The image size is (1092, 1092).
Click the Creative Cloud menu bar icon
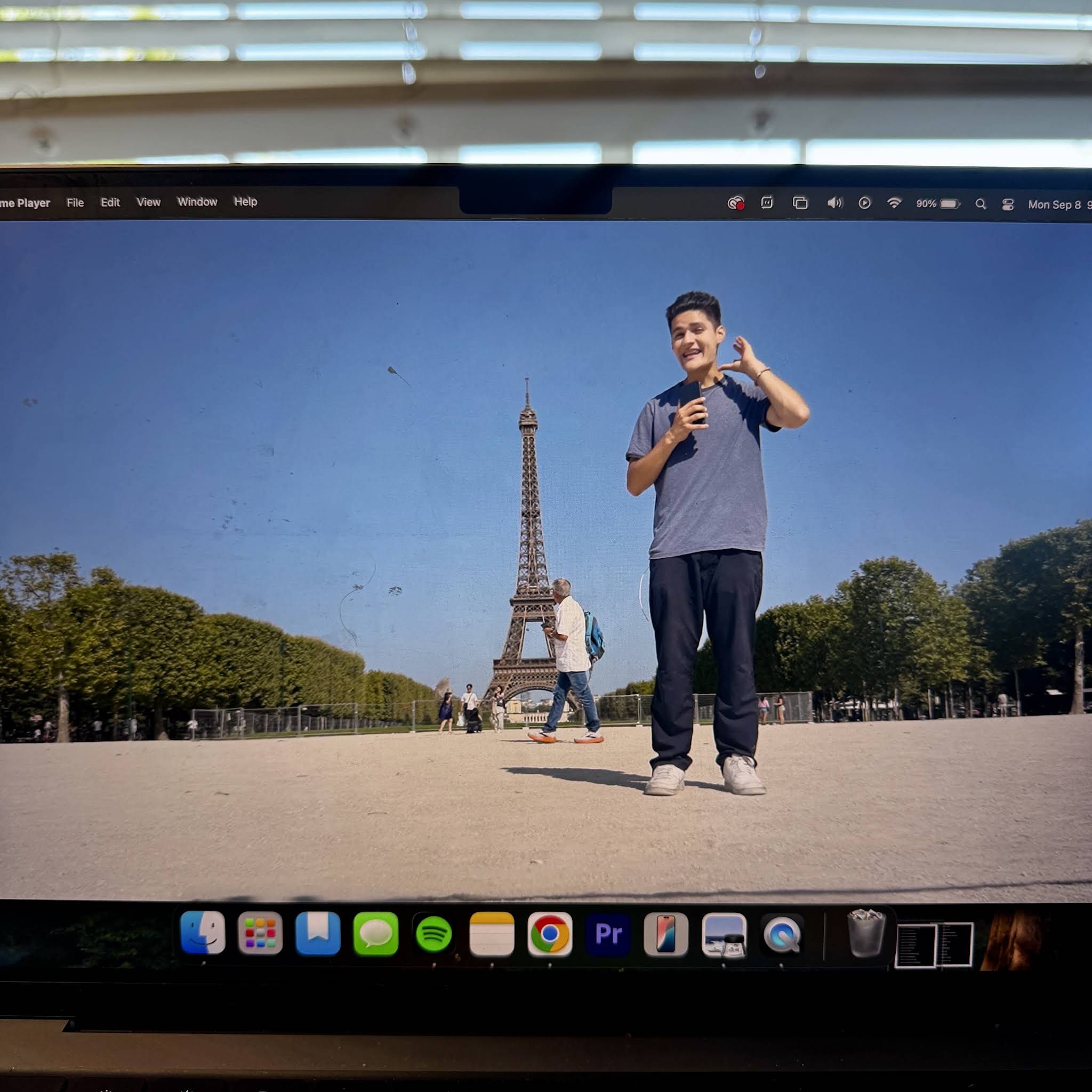click(x=735, y=203)
